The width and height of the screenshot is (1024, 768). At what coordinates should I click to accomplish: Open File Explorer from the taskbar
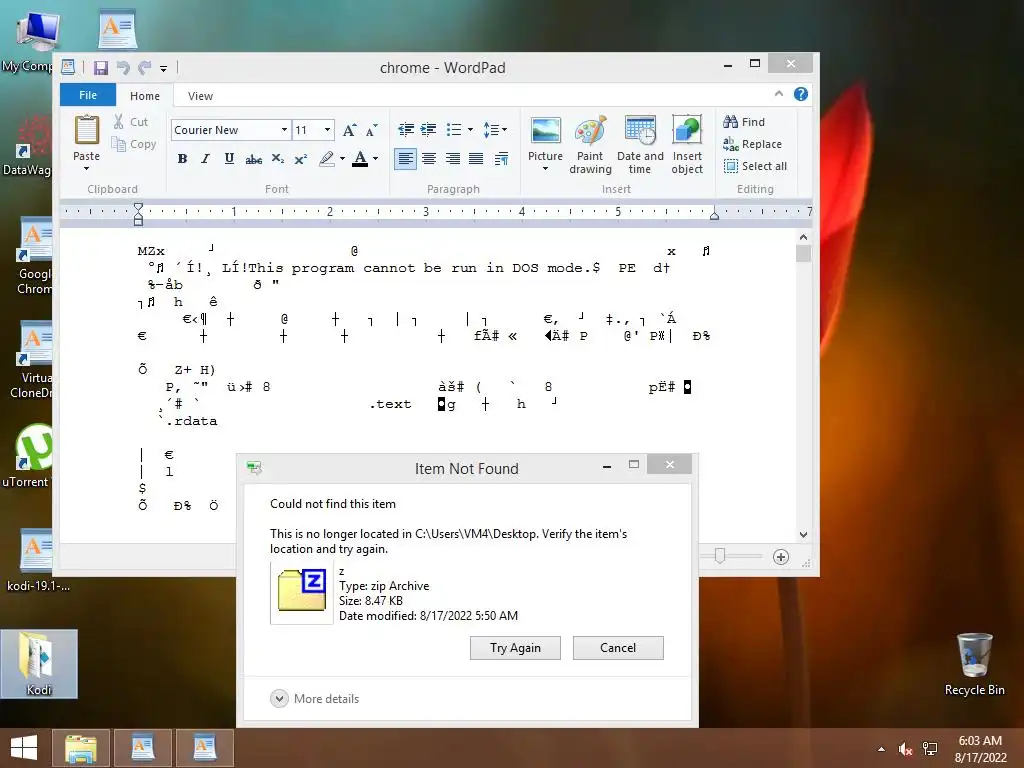tap(80, 748)
